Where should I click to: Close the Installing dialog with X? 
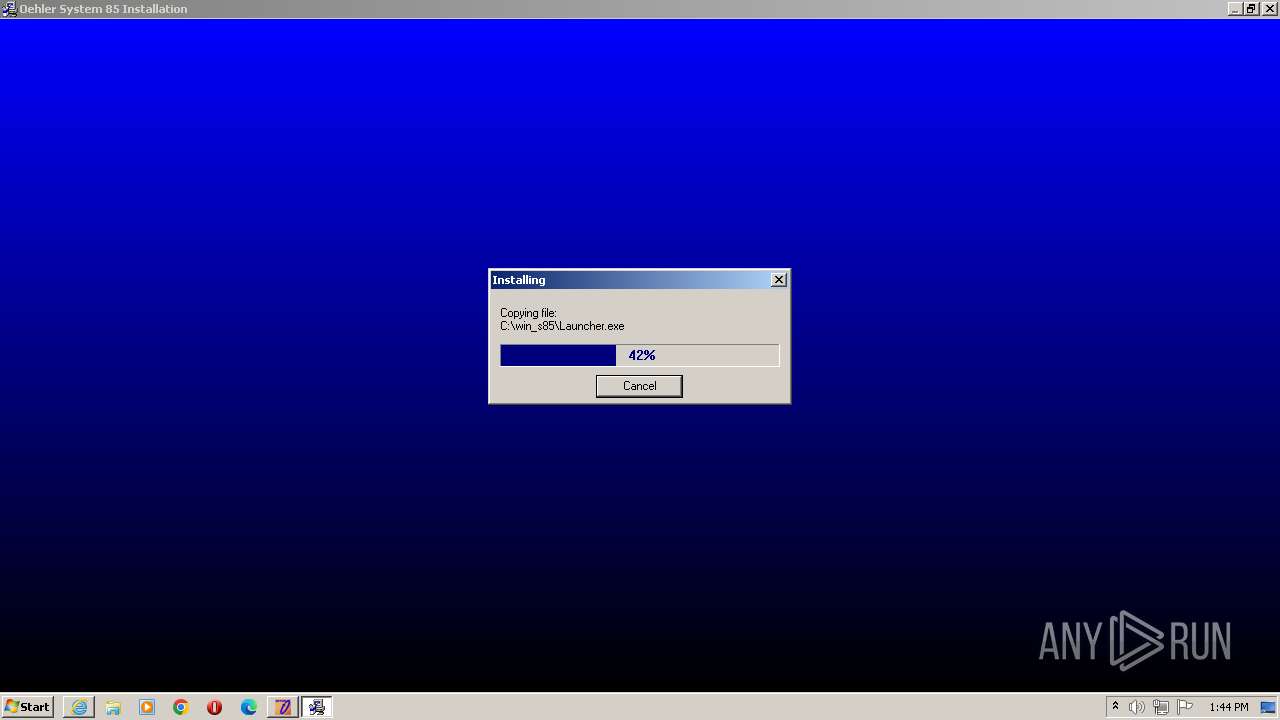pos(779,280)
